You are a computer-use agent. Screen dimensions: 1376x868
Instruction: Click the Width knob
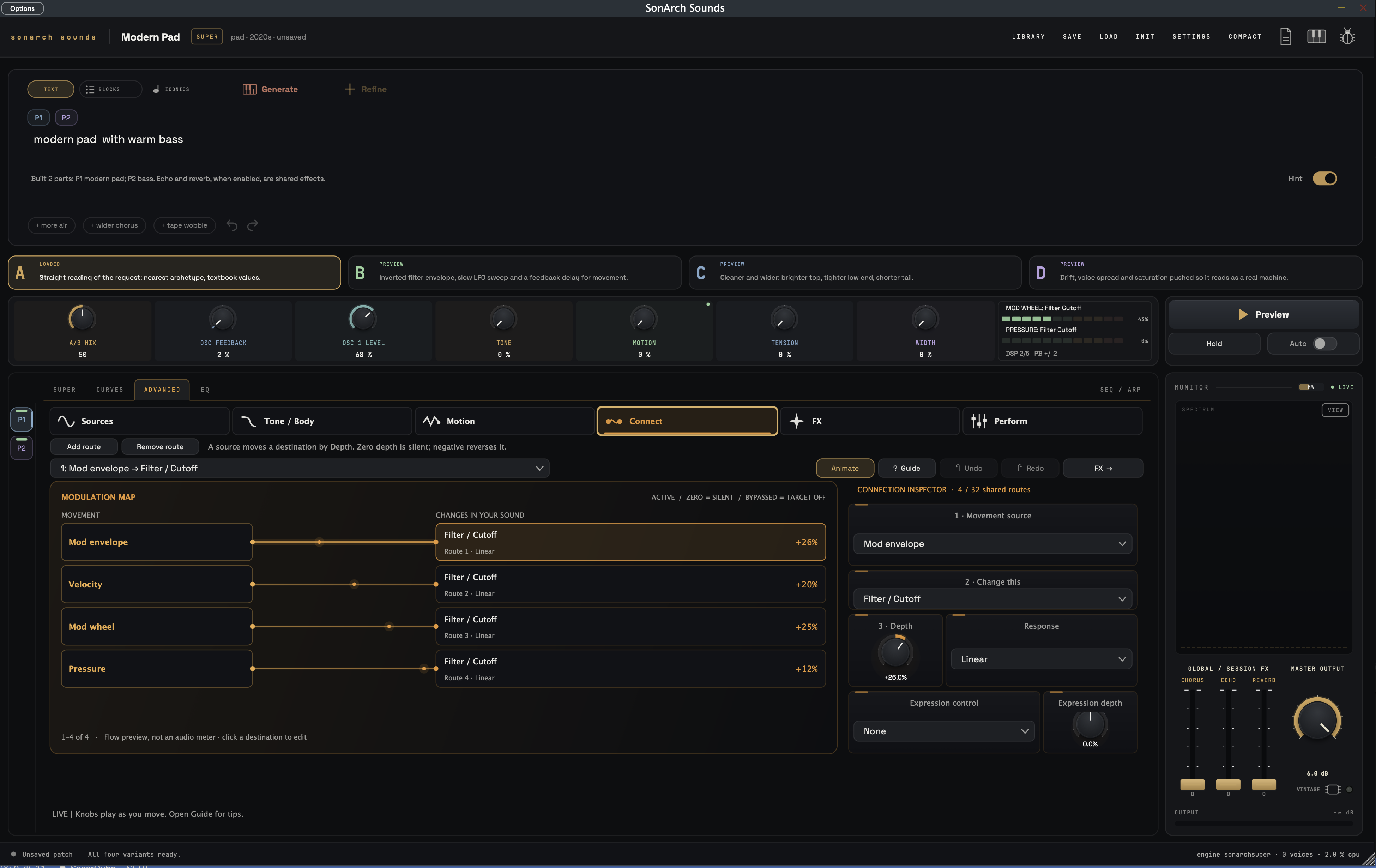[x=925, y=318]
